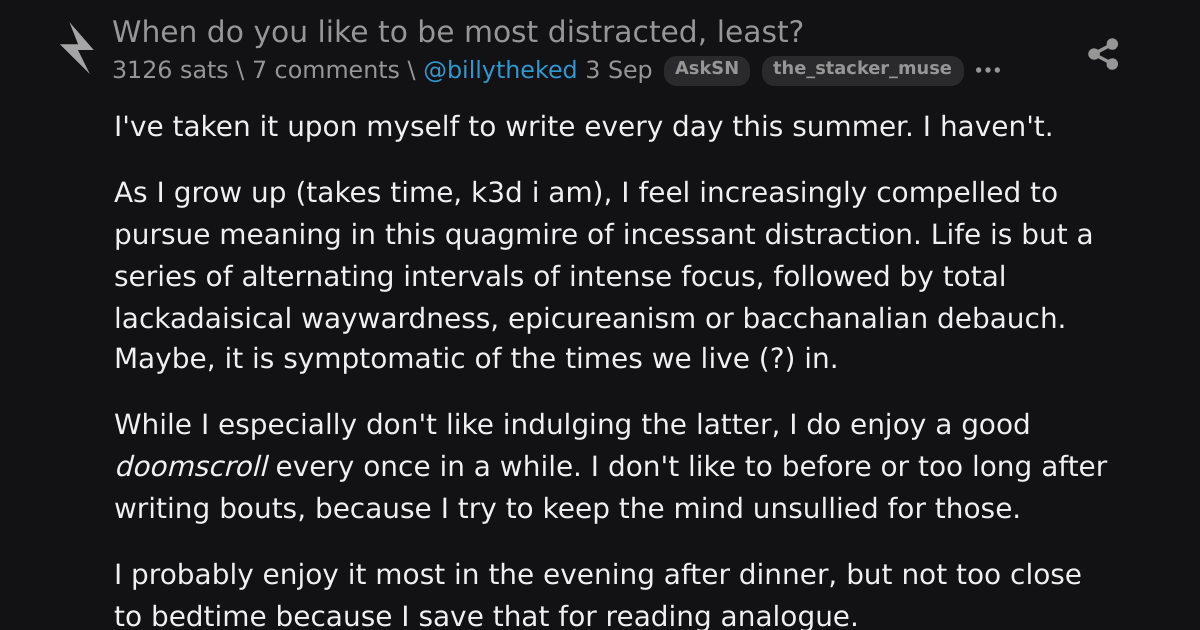The width and height of the screenshot is (1200, 630).
Task: Click the line starting As I grow up
Action: pos(586,192)
